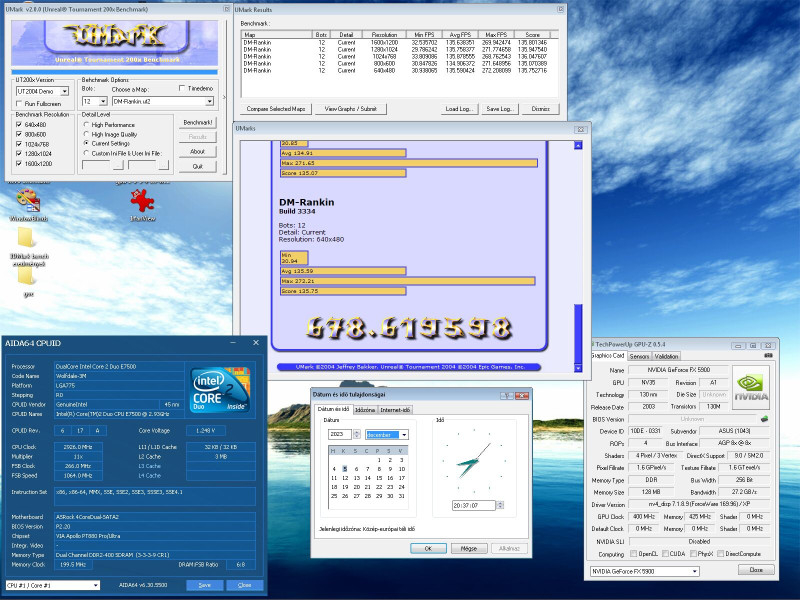Click OK in the date and time dialog
The height and width of the screenshot is (600, 800).
(x=428, y=548)
